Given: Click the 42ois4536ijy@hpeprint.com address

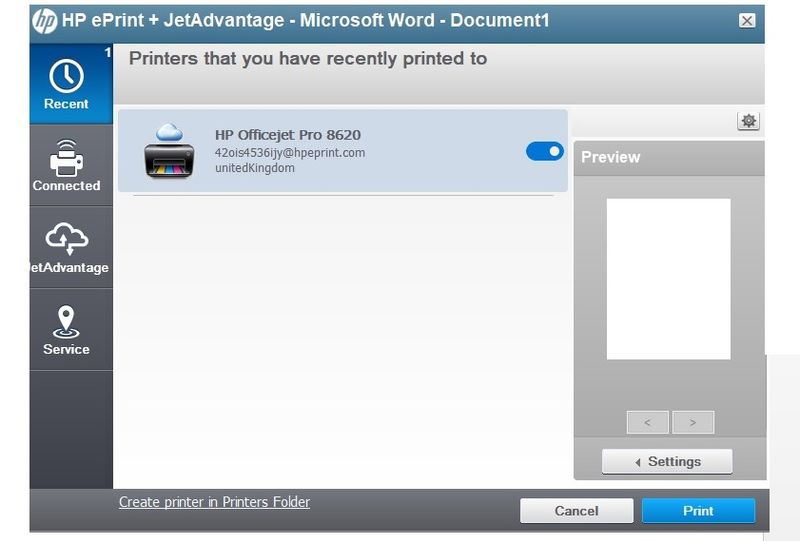Looking at the screenshot, I should click(x=290, y=153).
